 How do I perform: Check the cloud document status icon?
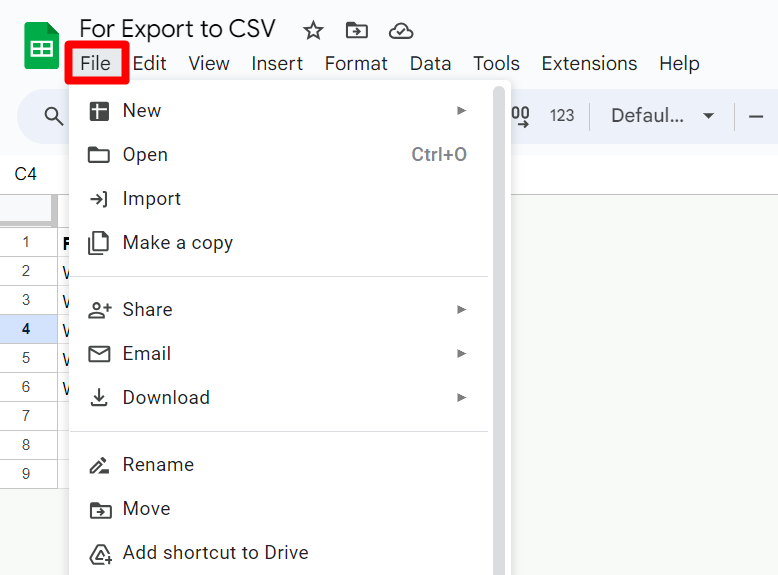click(x=400, y=30)
